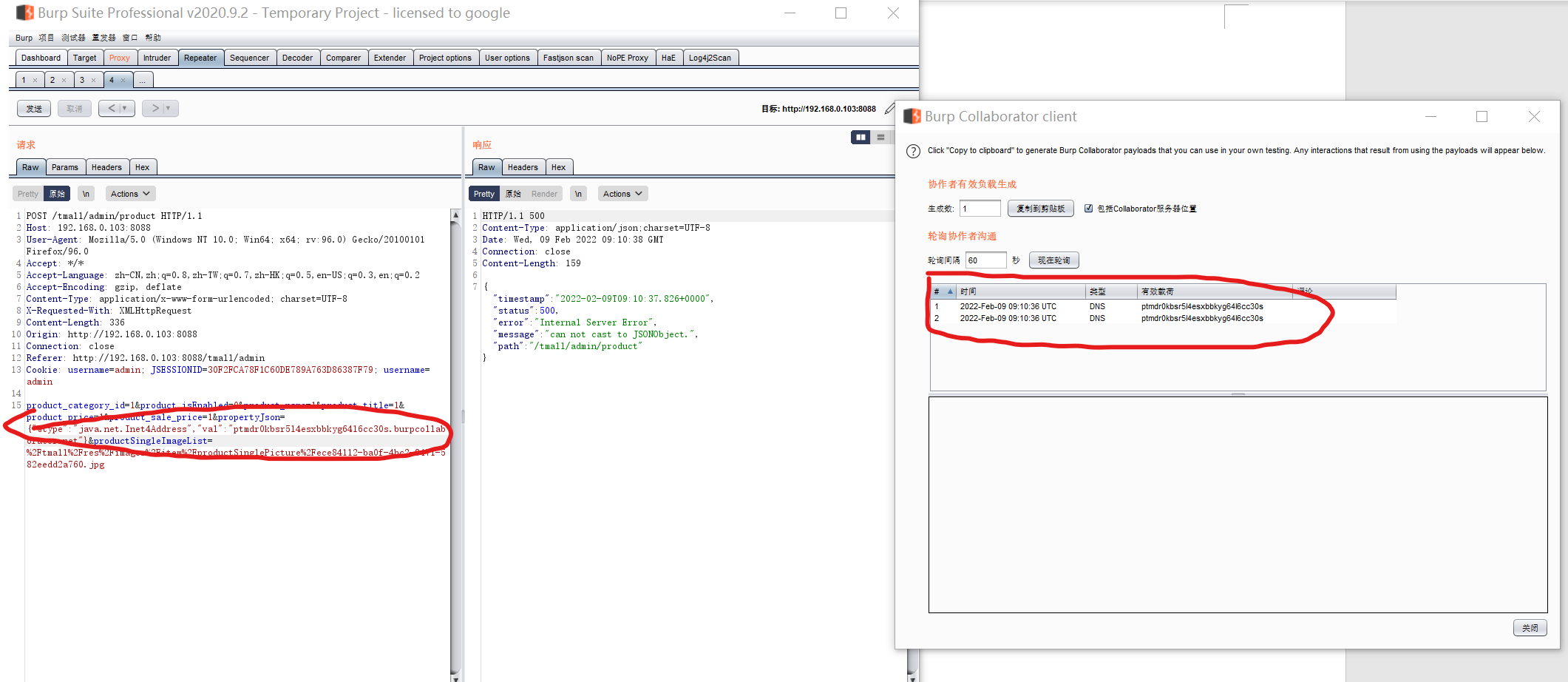Open new Repeater tab with ... tab
Screen dimensions: 1568x682
(142, 80)
